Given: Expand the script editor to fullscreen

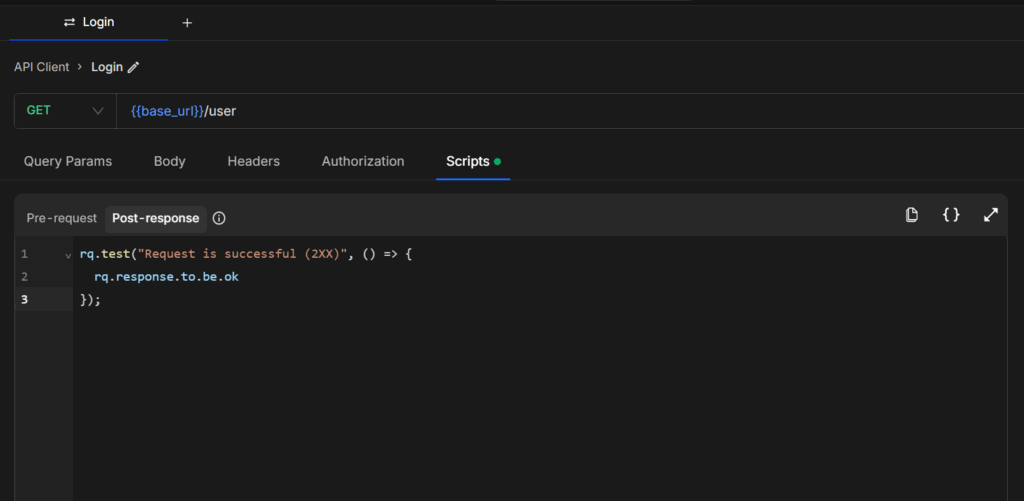Looking at the screenshot, I should [991, 215].
